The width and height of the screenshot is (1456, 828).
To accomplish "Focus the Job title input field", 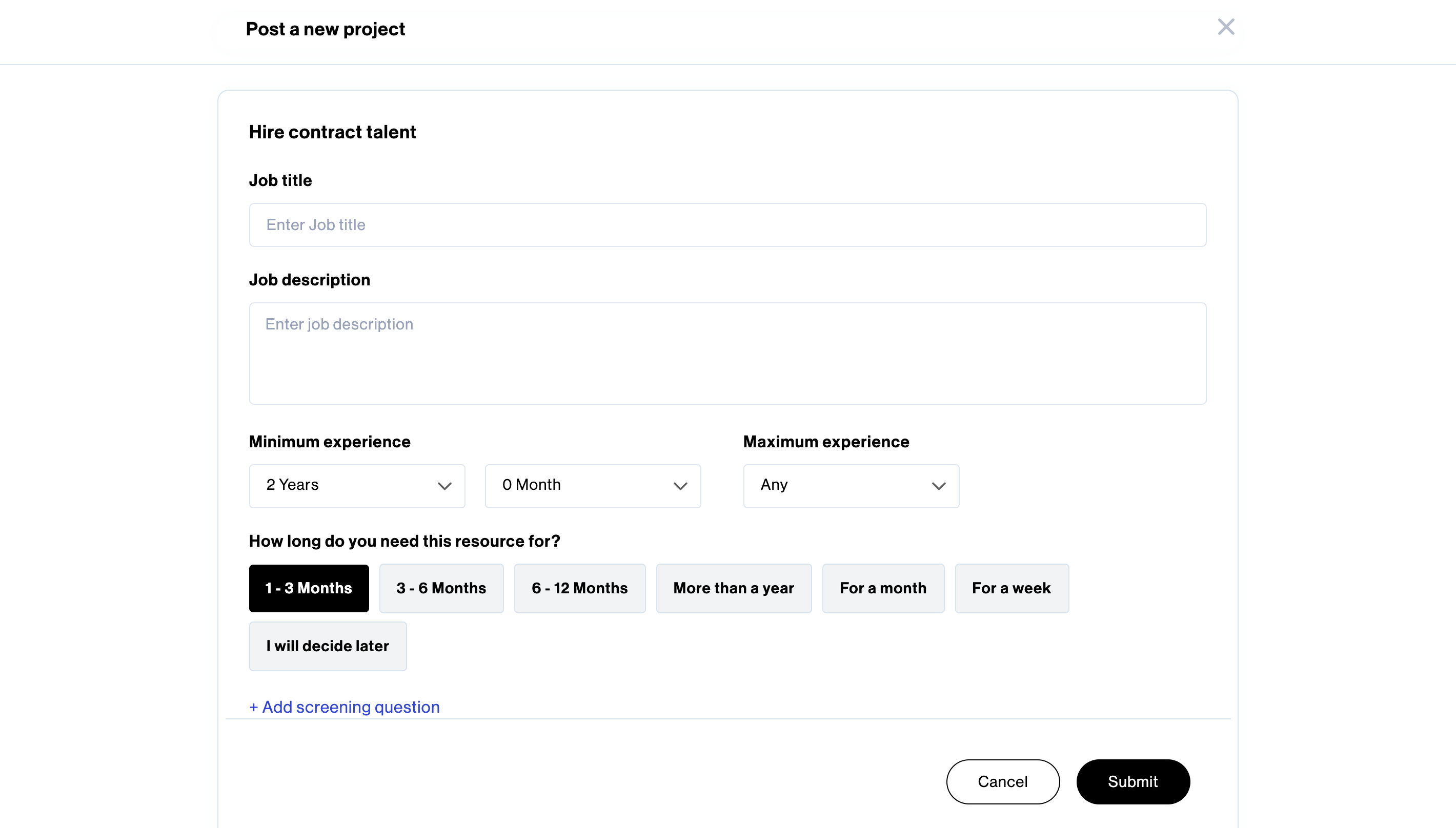I will [727, 224].
